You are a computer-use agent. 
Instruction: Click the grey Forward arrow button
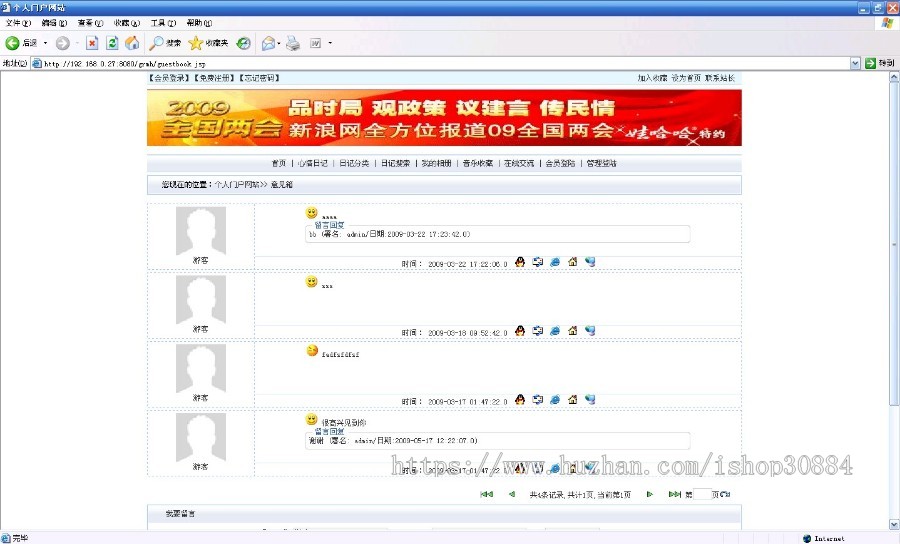coord(63,43)
